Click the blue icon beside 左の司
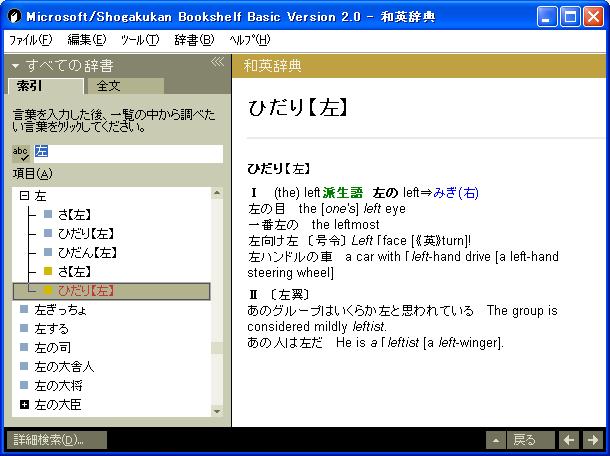Image resolution: width=610 pixels, height=456 pixels. click(x=24, y=347)
